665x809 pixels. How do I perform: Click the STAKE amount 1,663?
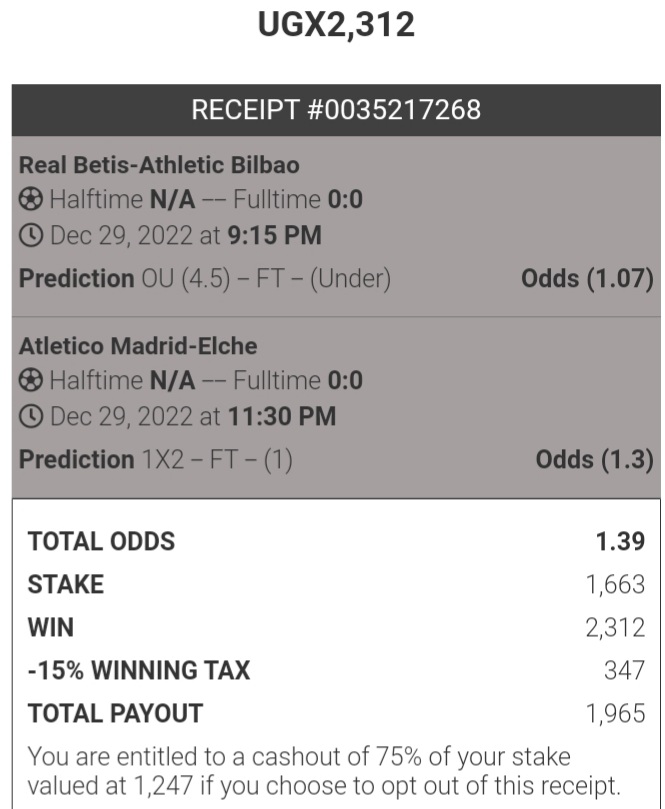(615, 585)
